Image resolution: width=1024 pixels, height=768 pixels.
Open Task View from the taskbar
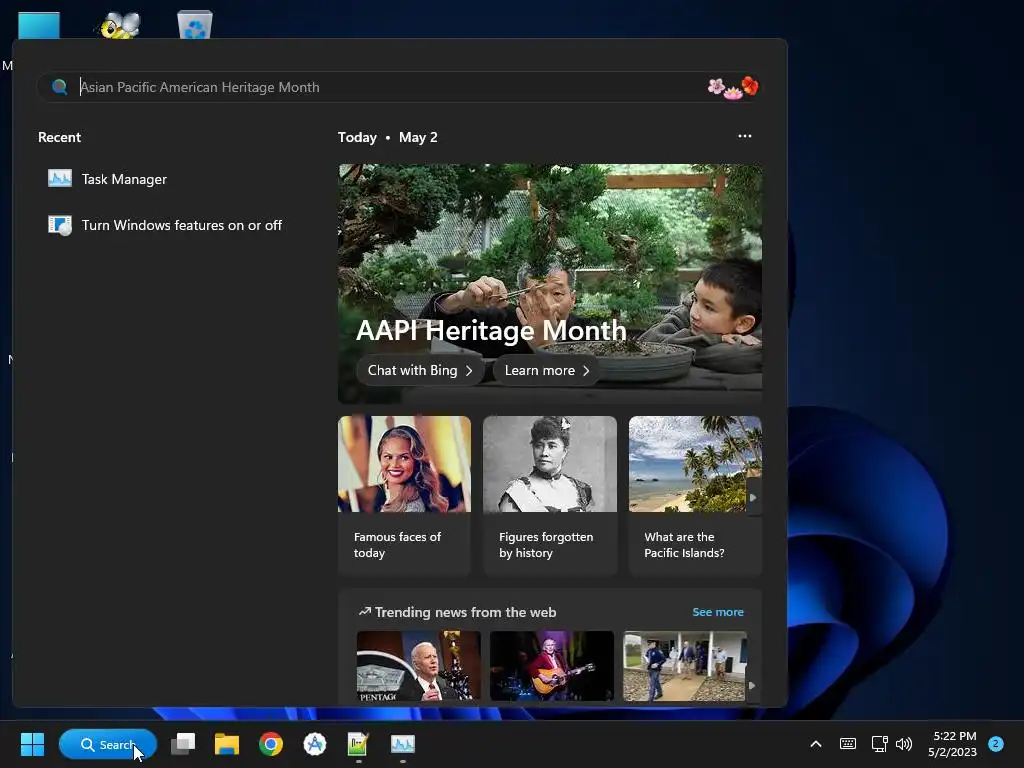point(183,744)
